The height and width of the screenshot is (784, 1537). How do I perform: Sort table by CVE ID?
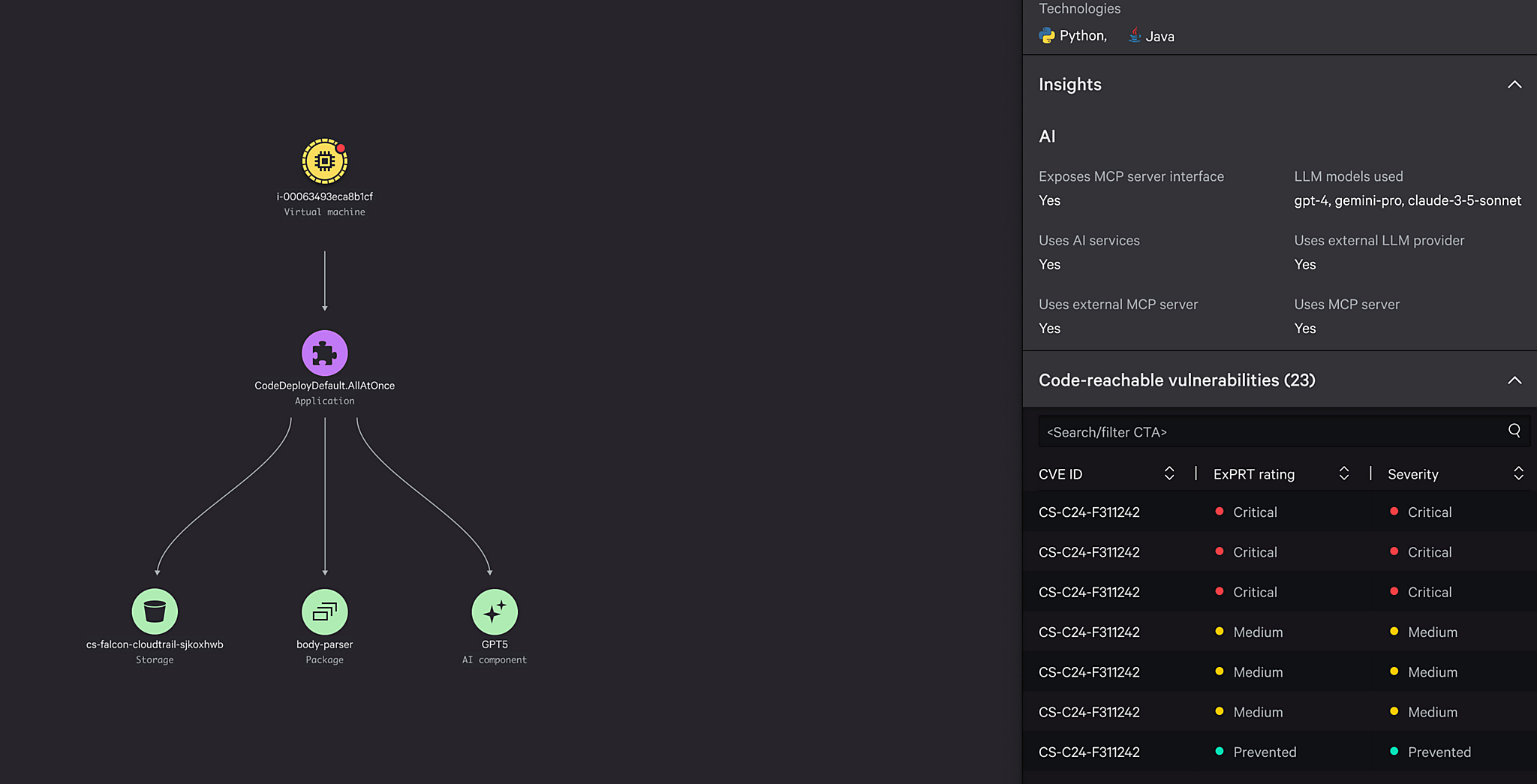[x=1169, y=473]
